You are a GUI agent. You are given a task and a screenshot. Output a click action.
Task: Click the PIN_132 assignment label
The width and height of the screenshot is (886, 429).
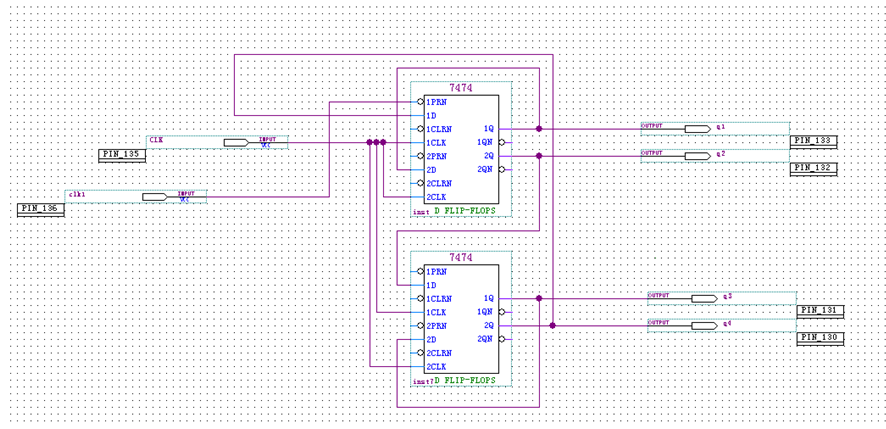pyautogui.click(x=813, y=168)
